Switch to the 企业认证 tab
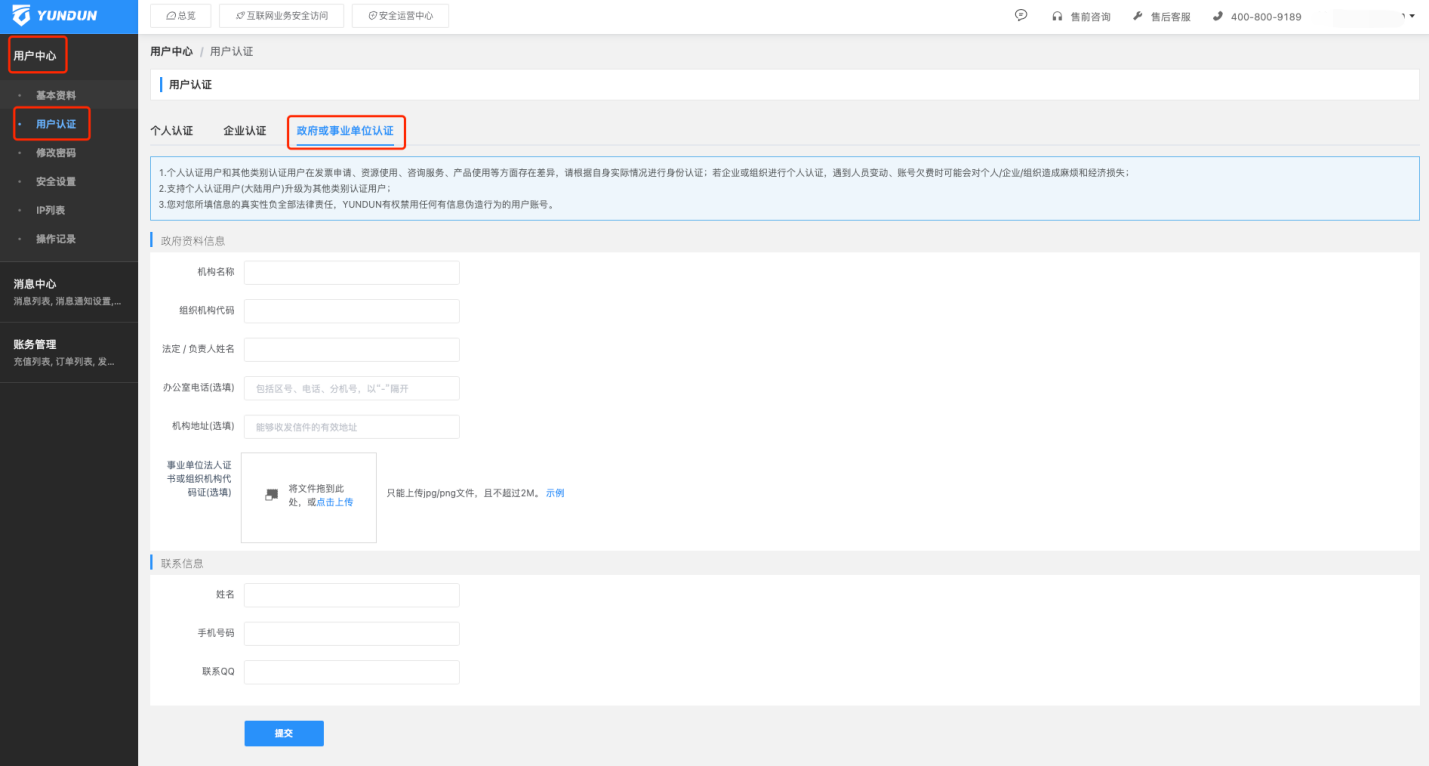 tap(244, 131)
